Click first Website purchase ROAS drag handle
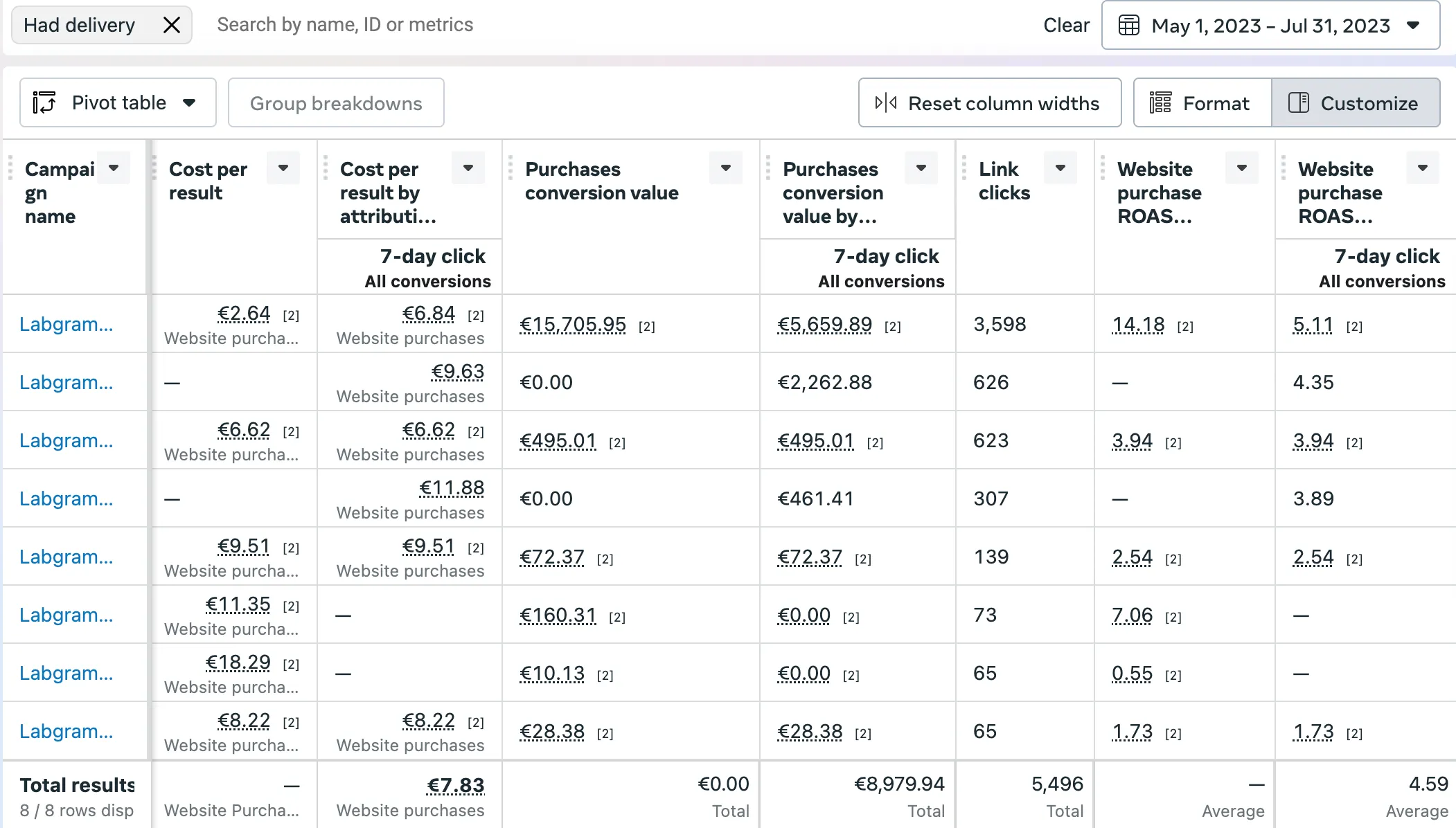This screenshot has width=1456, height=828. [1103, 168]
